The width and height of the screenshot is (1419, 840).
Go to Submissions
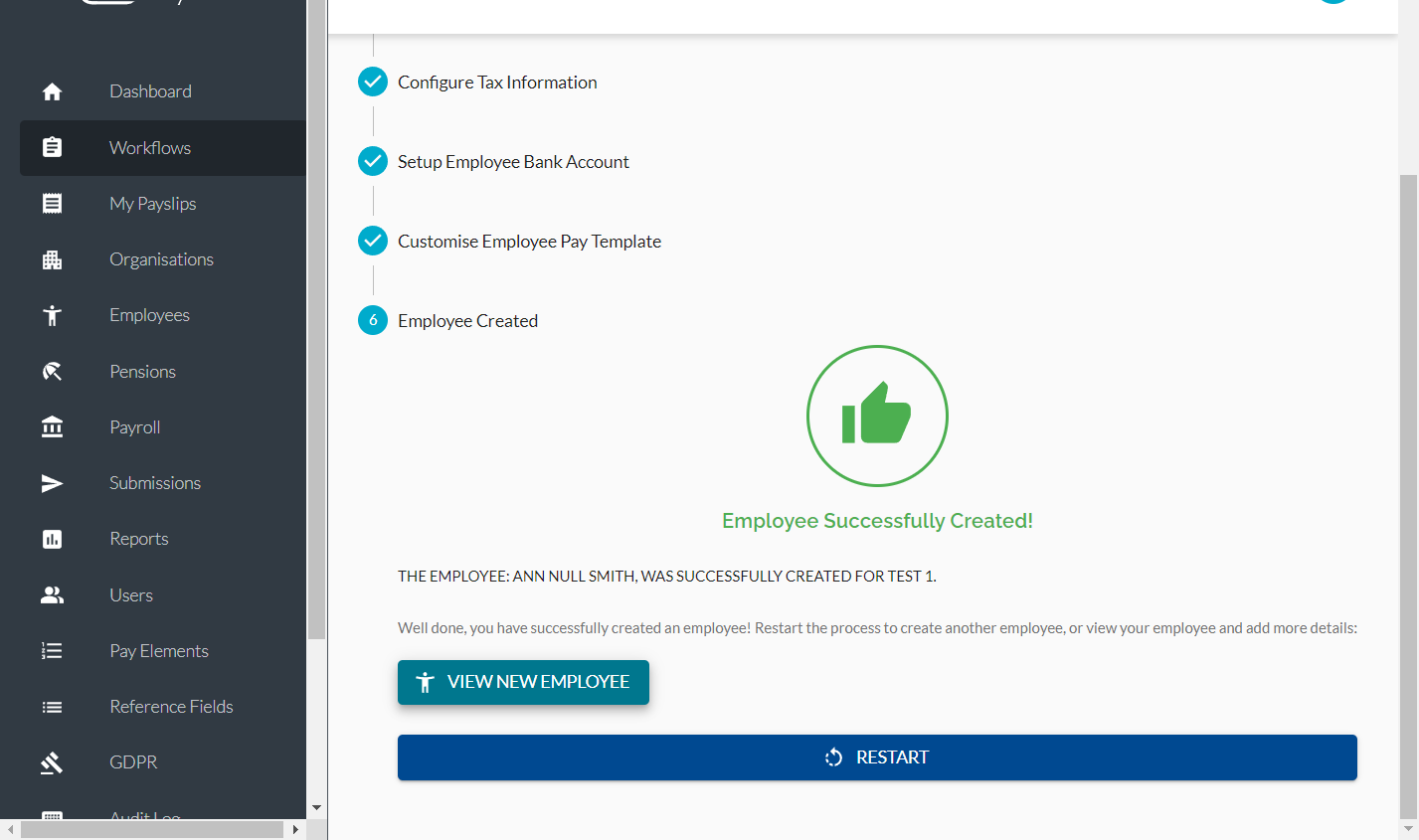163,483
